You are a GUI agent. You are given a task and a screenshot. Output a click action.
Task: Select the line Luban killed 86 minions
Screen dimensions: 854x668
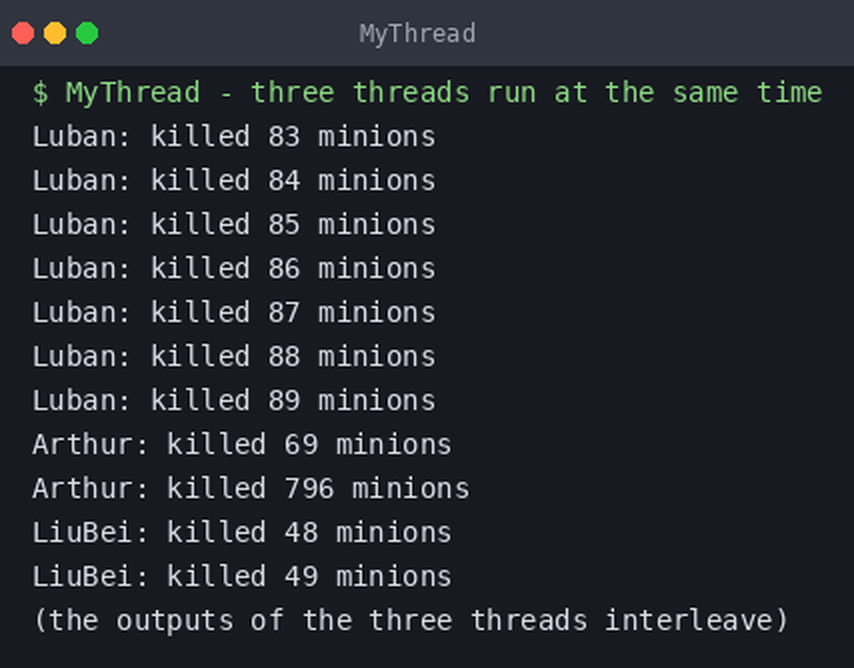(x=234, y=269)
